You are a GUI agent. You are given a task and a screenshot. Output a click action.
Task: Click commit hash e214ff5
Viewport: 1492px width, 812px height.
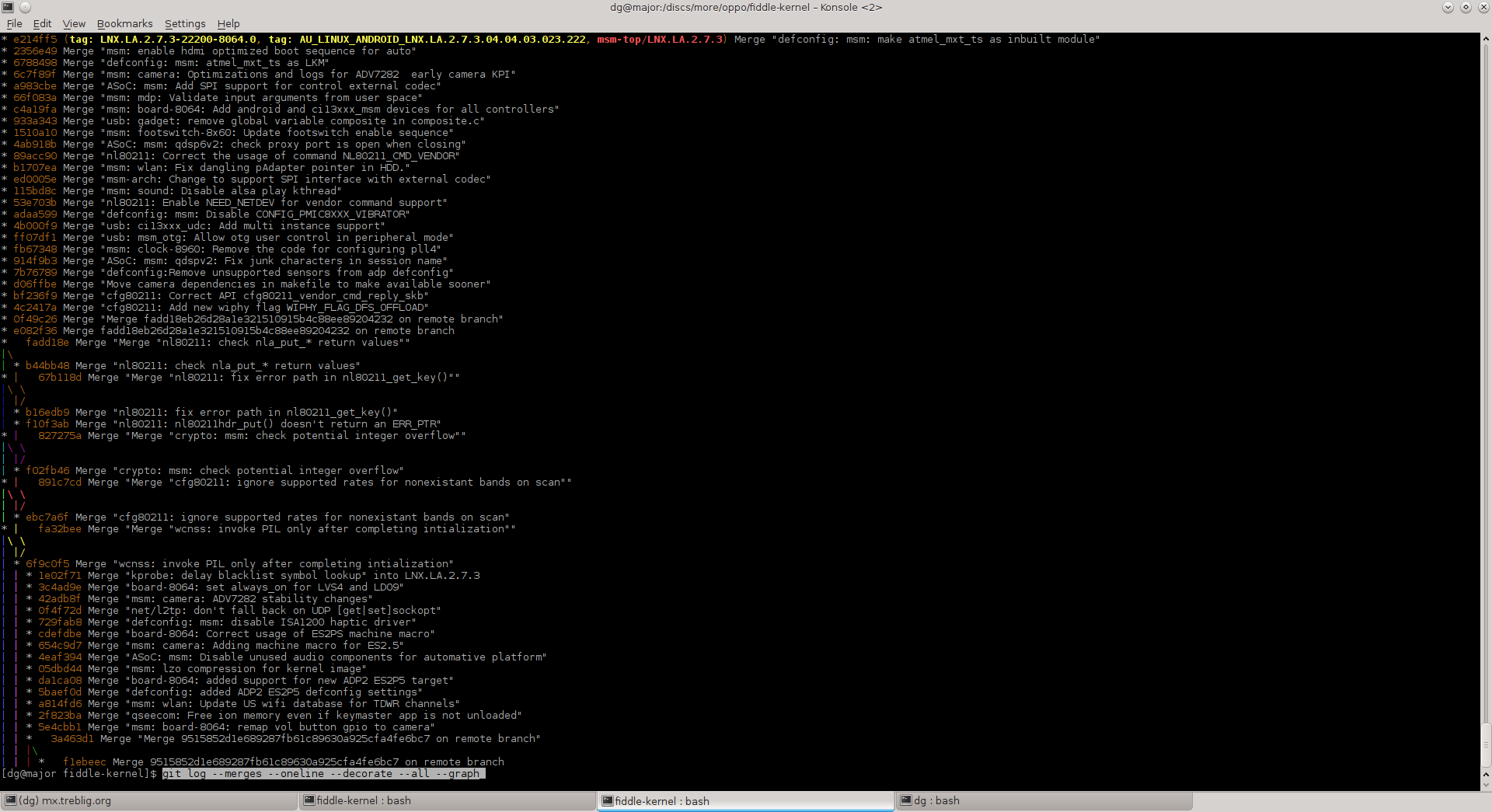tap(35, 39)
